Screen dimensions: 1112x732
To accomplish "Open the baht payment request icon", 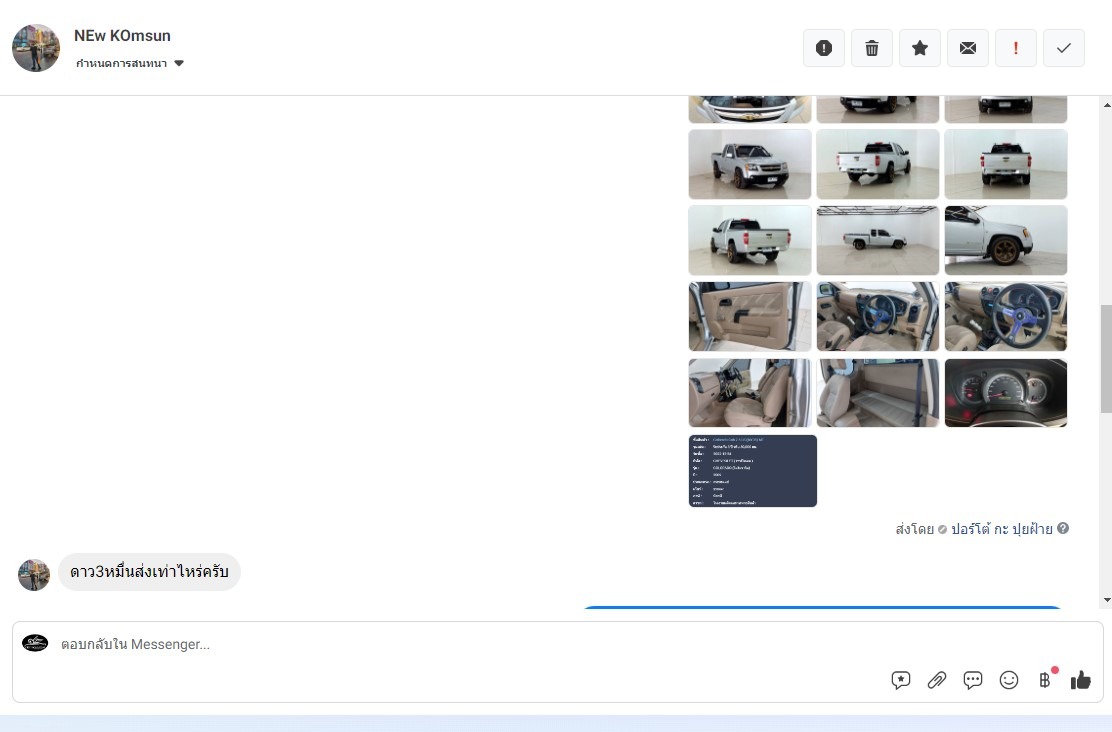I will point(1045,680).
